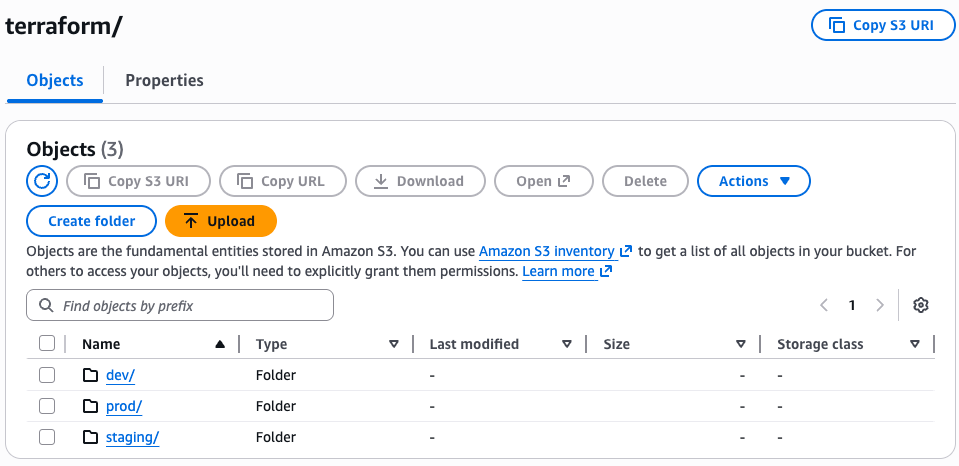Switch to the Properties tab
The width and height of the screenshot is (959, 466).
pyautogui.click(x=164, y=80)
